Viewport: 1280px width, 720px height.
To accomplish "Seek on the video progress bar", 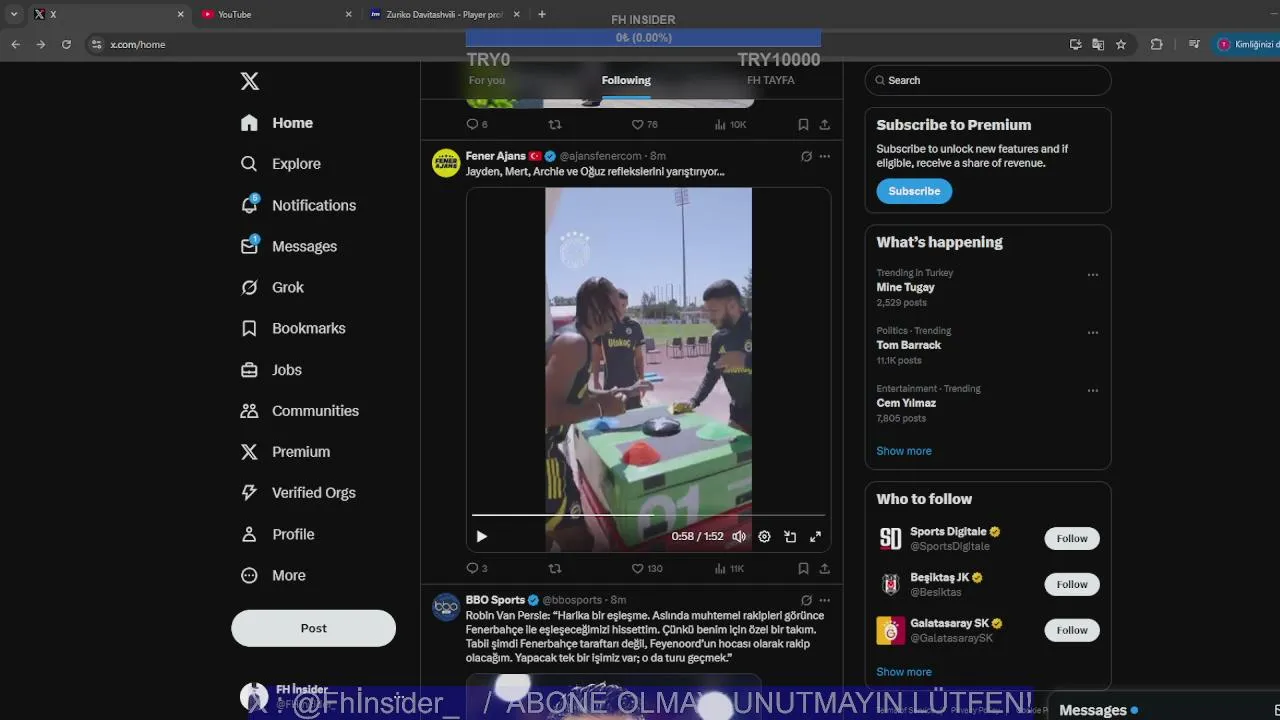I will point(648,515).
